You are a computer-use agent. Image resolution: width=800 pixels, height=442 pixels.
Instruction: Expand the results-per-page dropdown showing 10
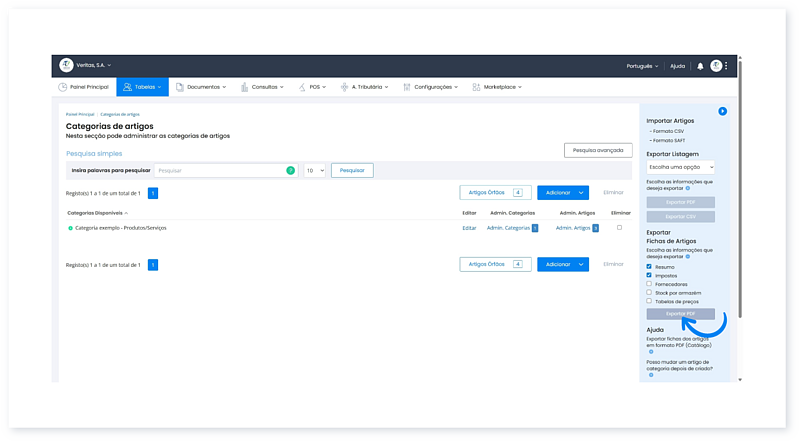[x=314, y=171]
